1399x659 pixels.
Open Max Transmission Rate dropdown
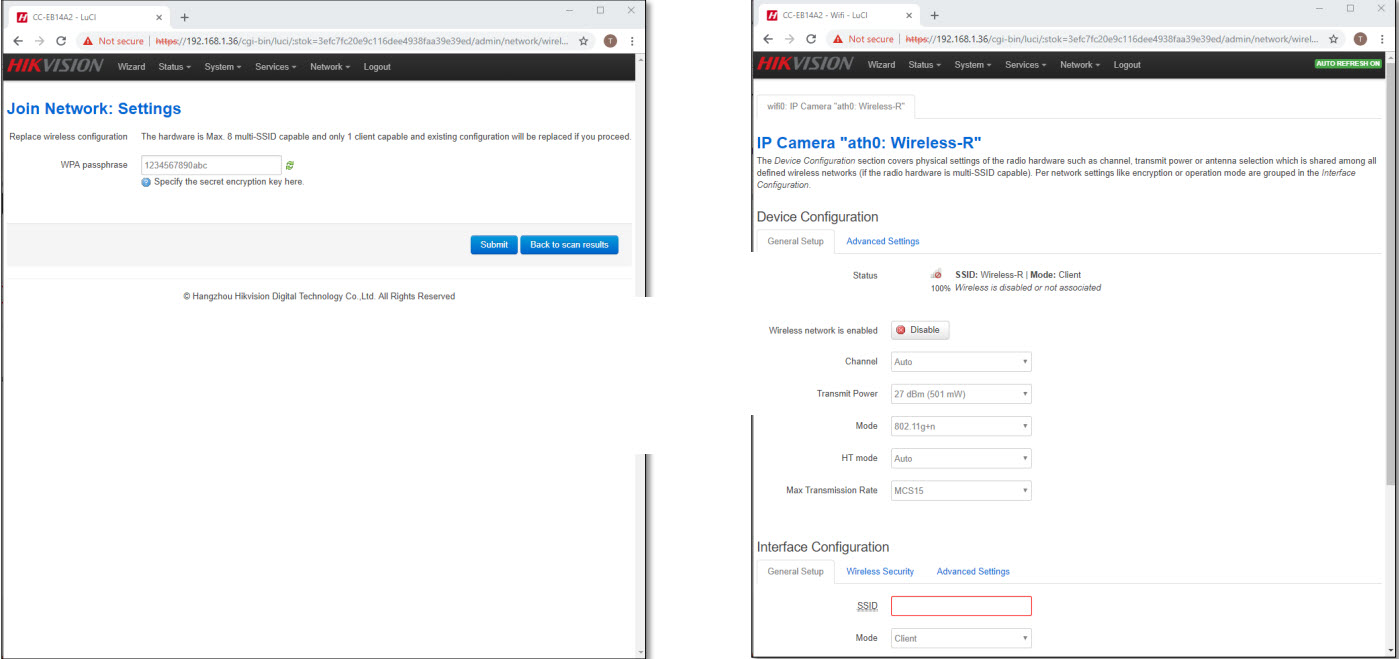pyautogui.click(x=960, y=491)
